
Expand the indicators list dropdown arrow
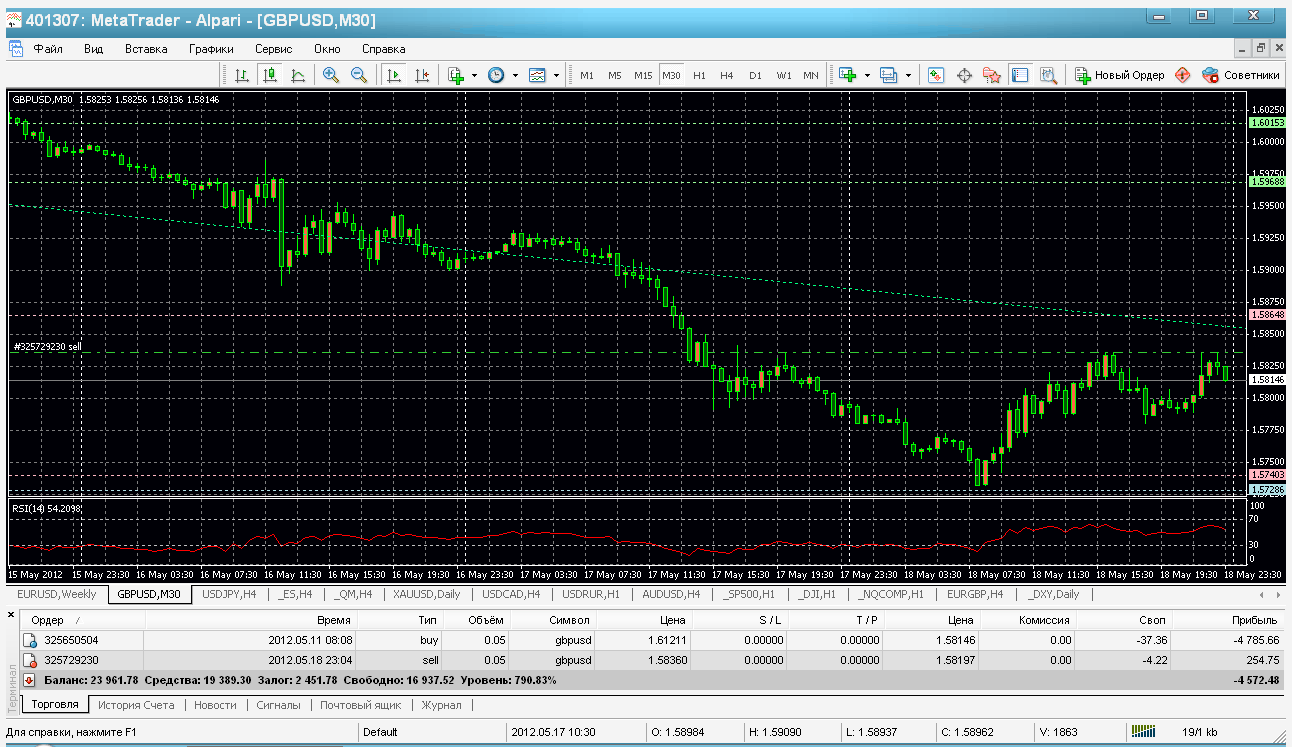pos(474,75)
